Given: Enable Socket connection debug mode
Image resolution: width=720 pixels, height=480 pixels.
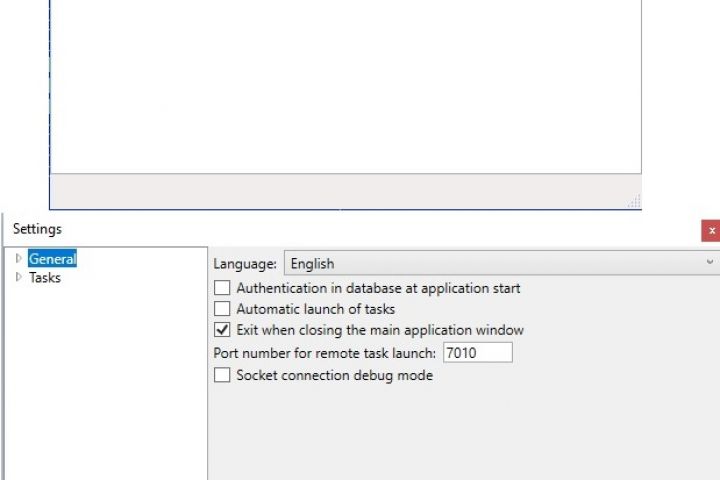Looking at the screenshot, I should (222, 375).
